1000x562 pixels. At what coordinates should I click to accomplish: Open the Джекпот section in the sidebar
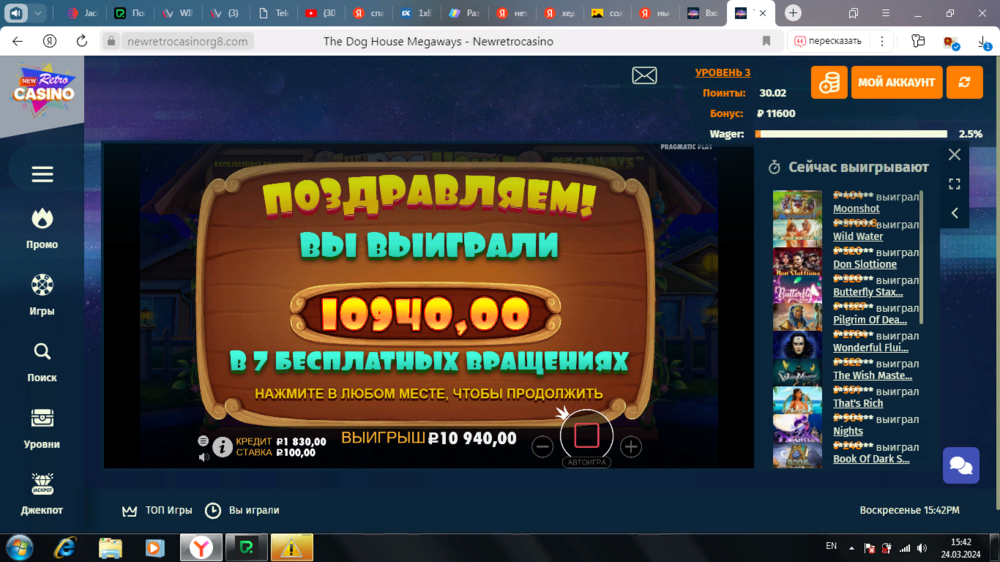(42, 494)
